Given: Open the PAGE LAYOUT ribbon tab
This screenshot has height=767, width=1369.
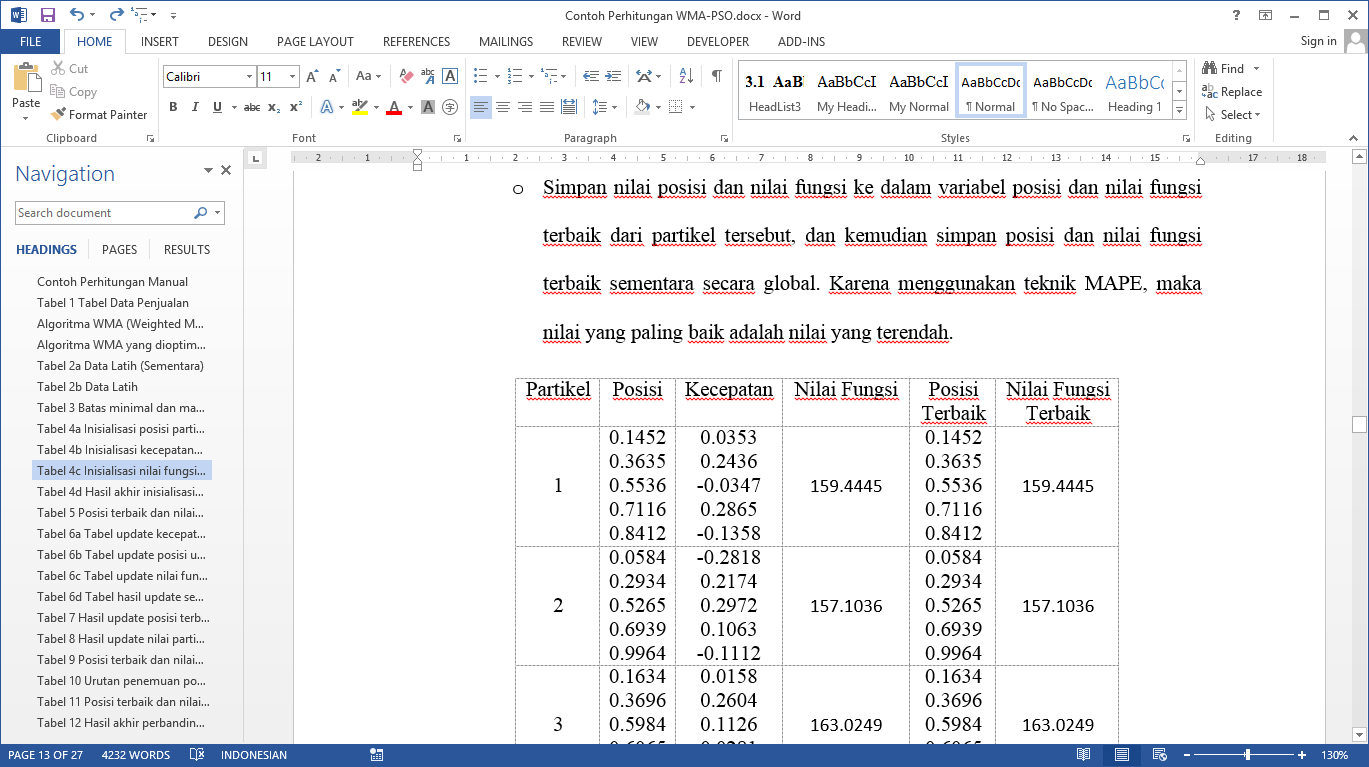Looking at the screenshot, I should (x=315, y=42).
